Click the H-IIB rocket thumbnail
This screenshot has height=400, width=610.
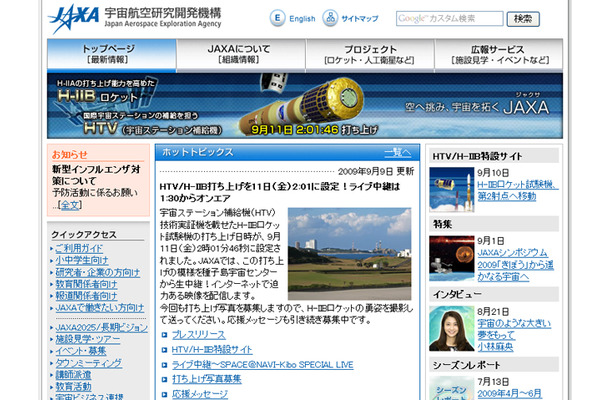point(452,189)
